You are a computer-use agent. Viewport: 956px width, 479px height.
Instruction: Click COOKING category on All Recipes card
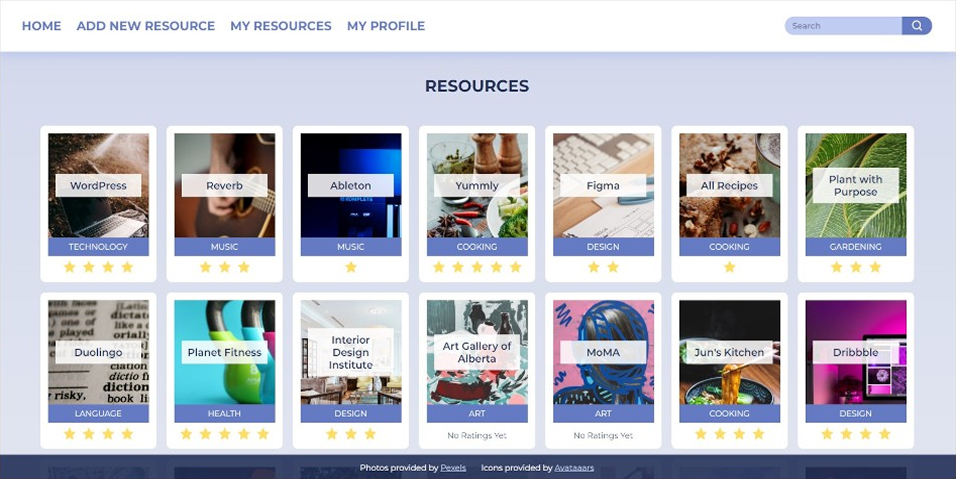pyautogui.click(x=729, y=247)
